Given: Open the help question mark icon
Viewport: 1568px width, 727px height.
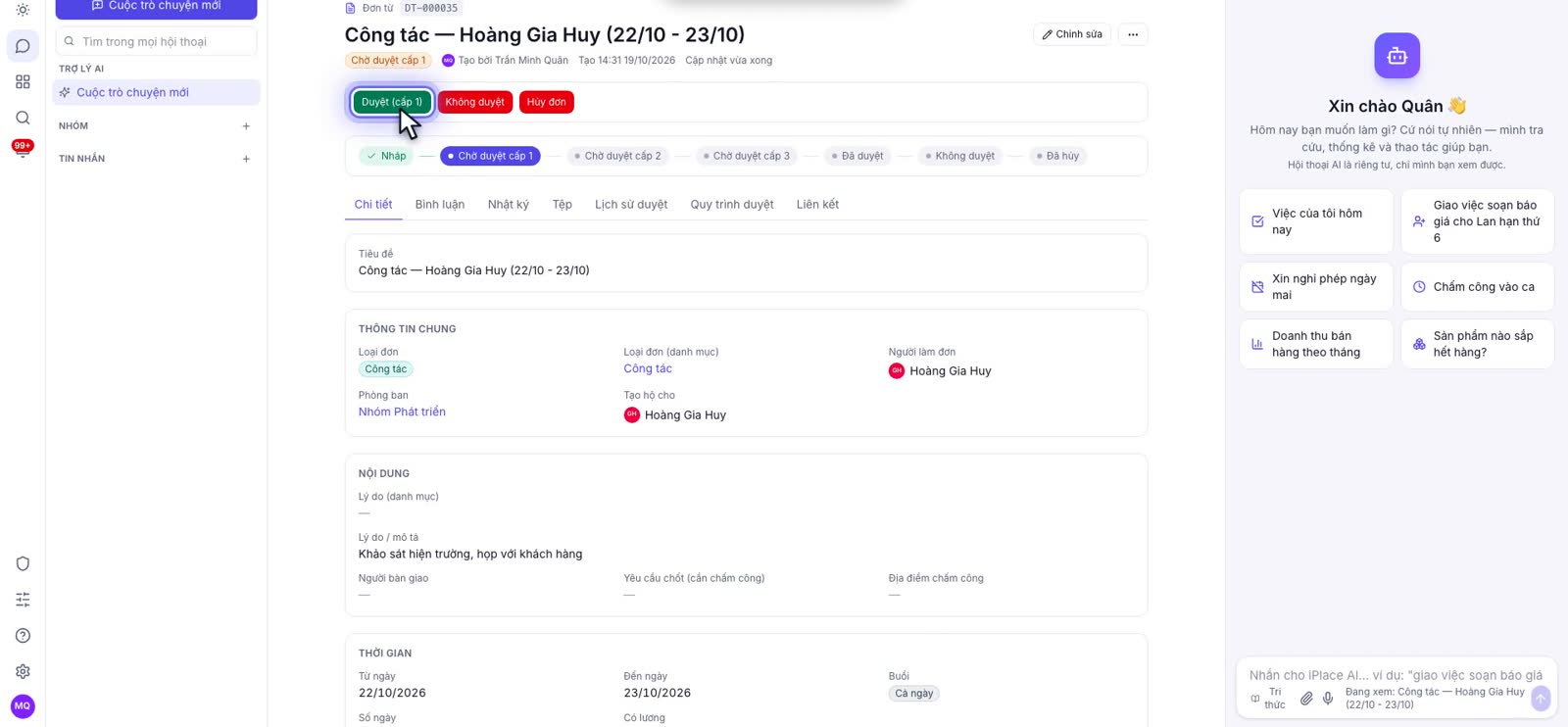Looking at the screenshot, I should 23,636.
